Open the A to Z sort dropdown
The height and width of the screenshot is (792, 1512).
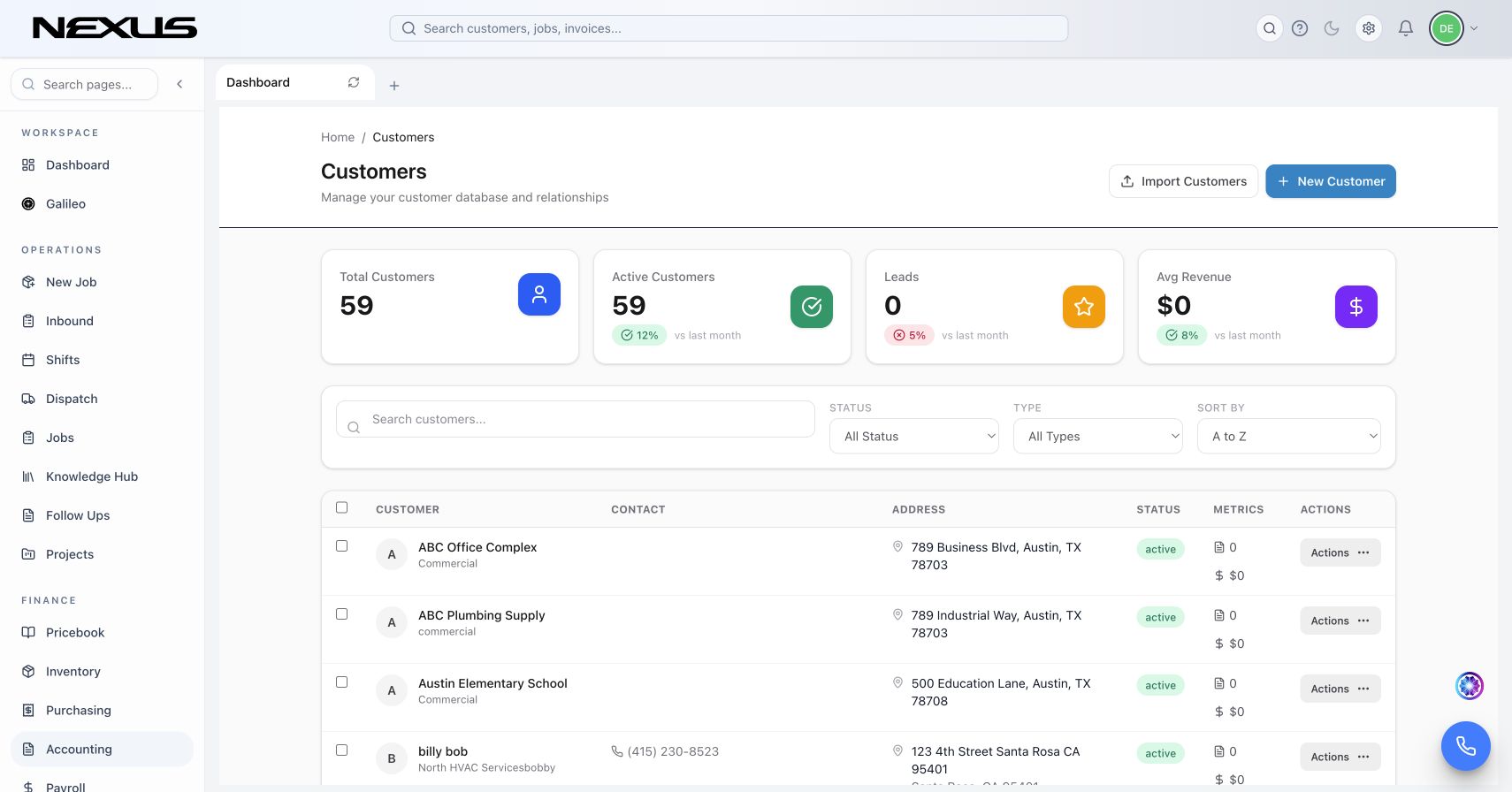tap(1289, 436)
